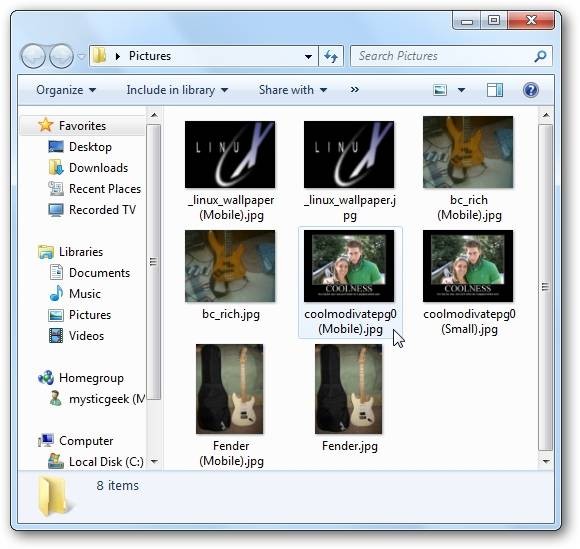Click file list scroll up arrow
580x549 pixels.
click(x=546, y=115)
